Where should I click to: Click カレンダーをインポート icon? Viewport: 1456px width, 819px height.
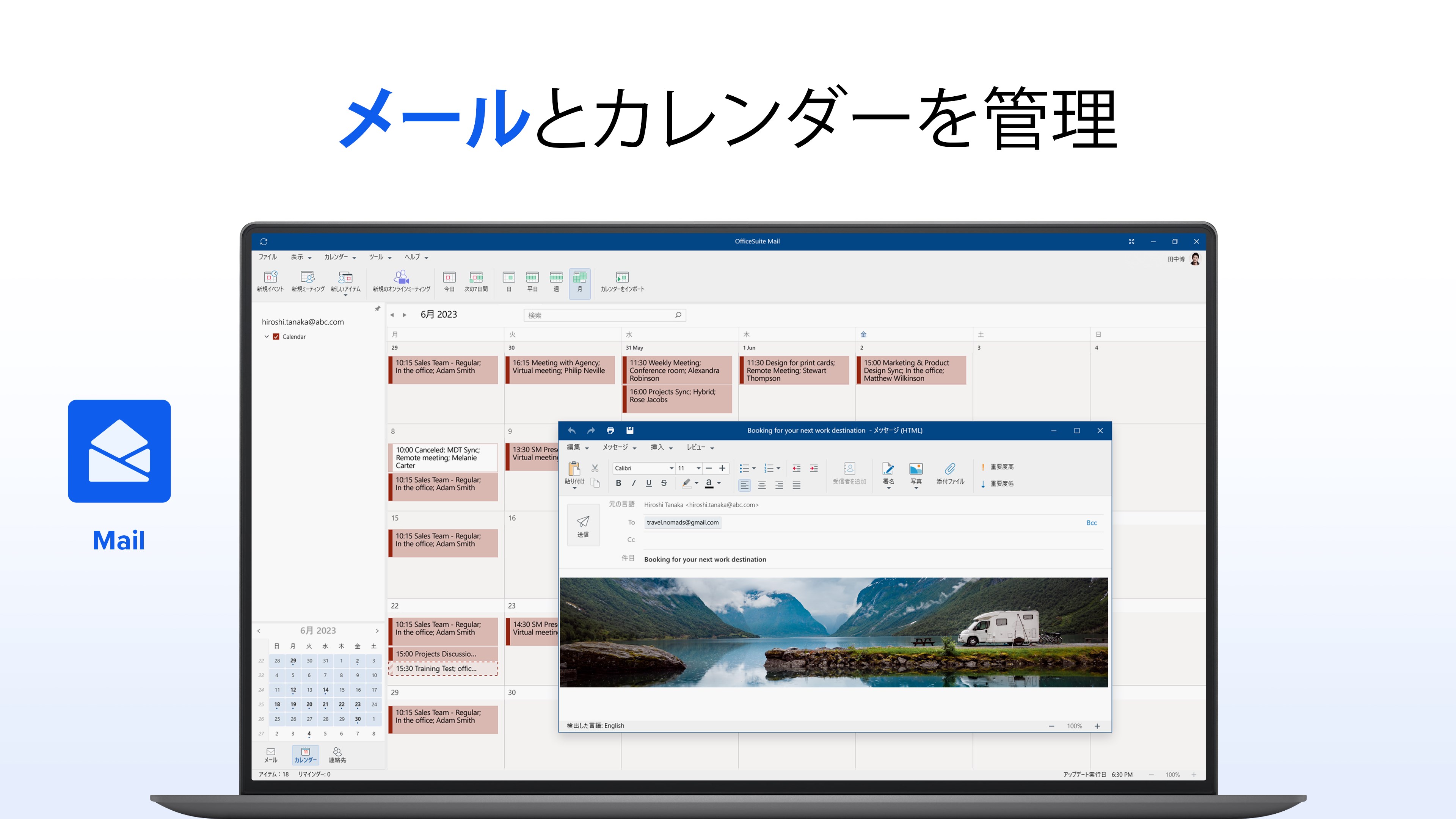point(622,281)
